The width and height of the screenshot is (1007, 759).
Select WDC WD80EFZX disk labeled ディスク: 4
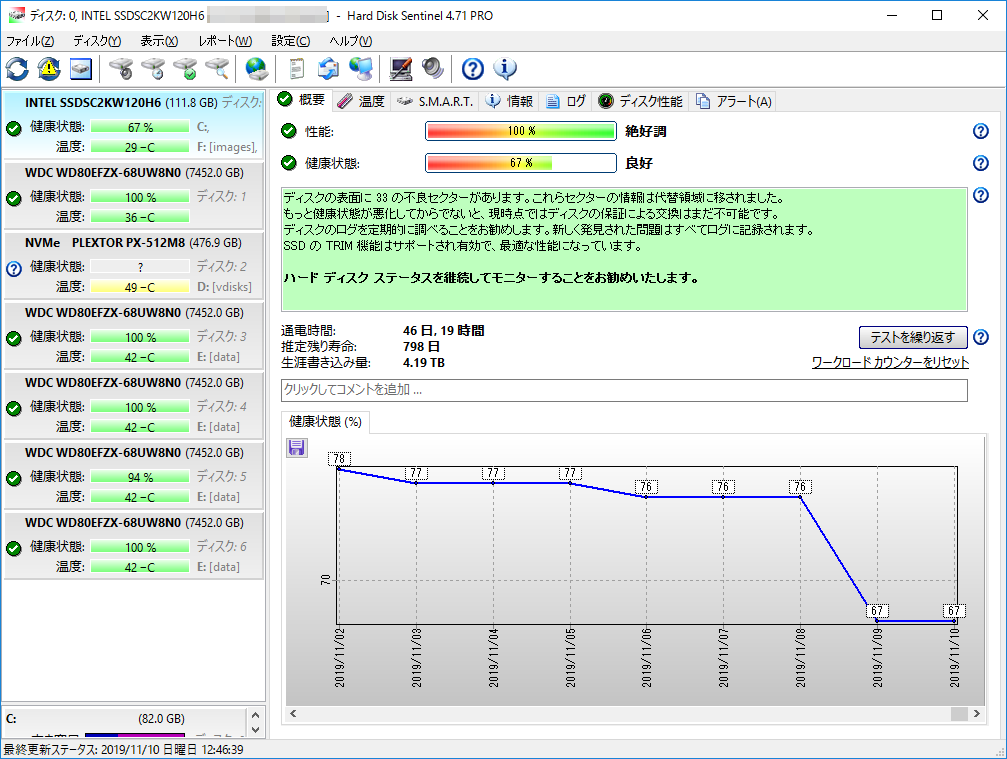pyautogui.click(x=133, y=406)
